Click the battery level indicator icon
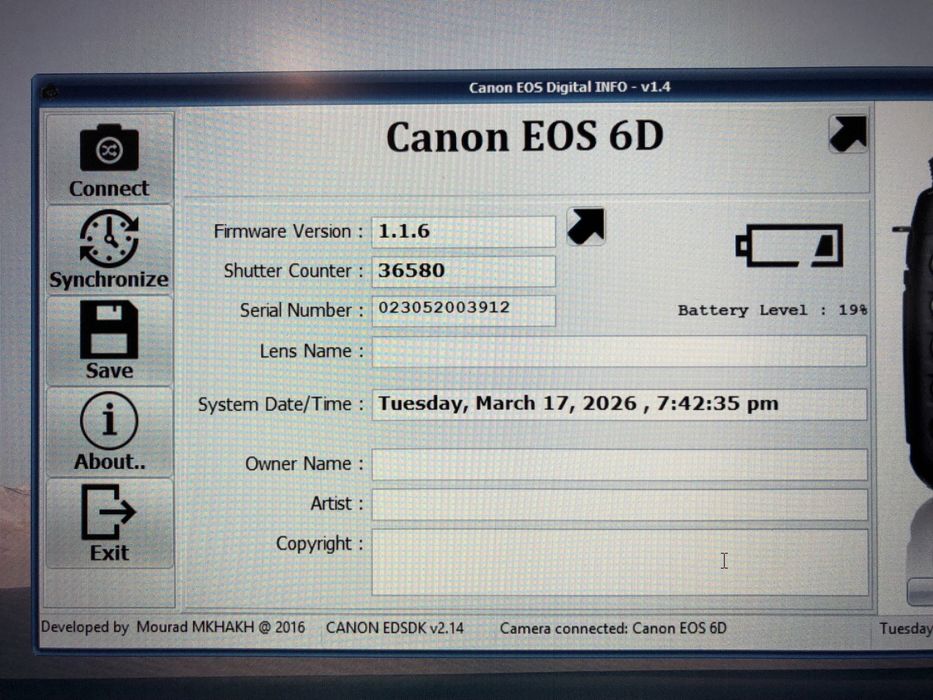Screen dimensions: 933x700 click(x=790, y=245)
